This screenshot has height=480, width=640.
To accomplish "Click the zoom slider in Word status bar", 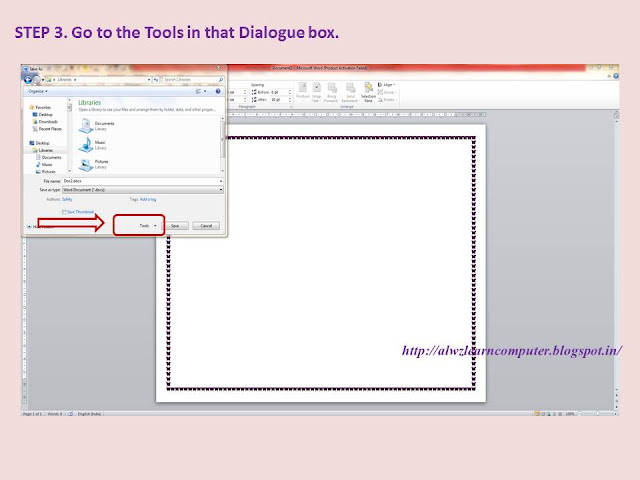I will point(597,413).
